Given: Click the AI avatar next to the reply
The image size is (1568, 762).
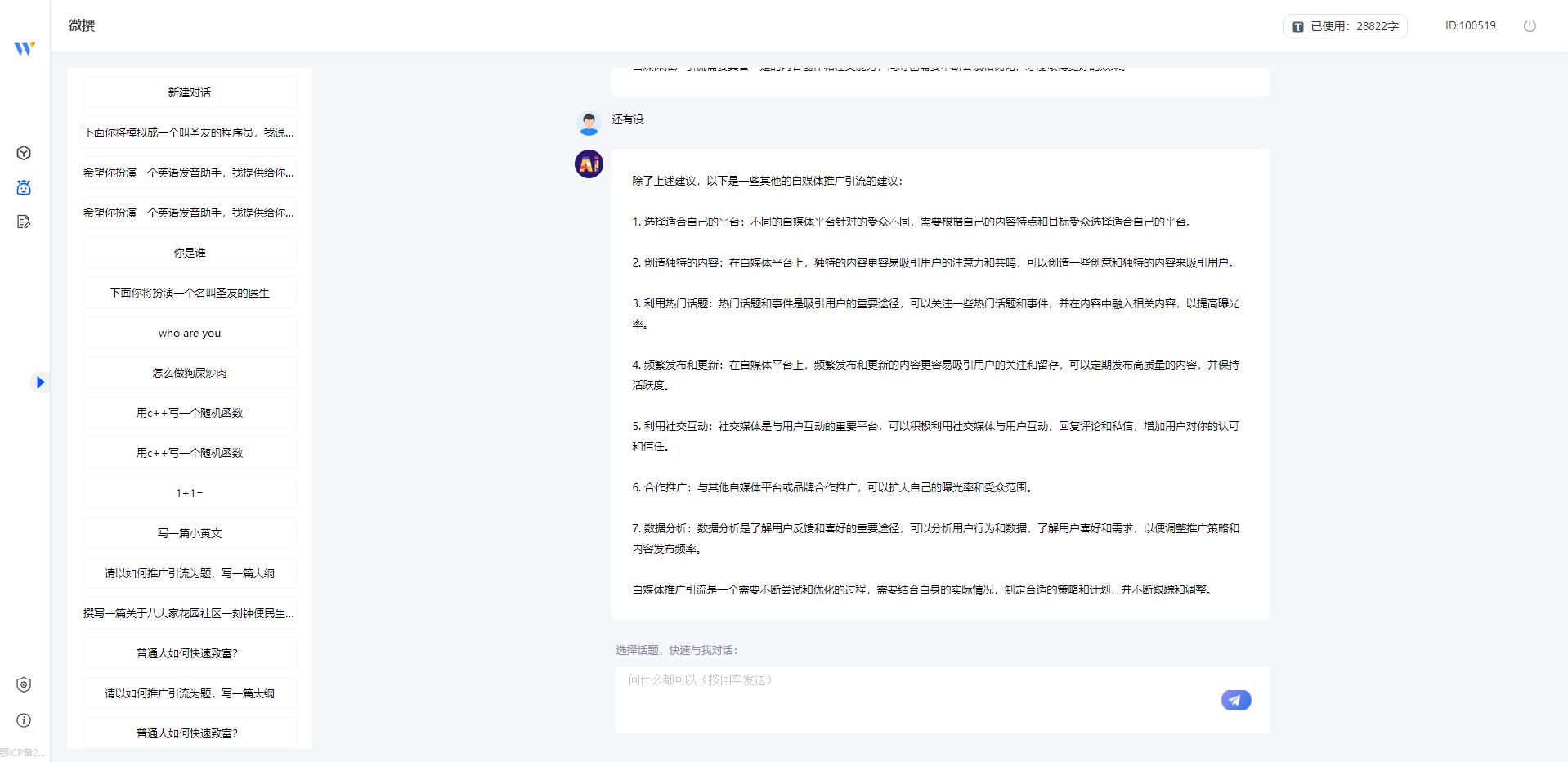Looking at the screenshot, I should coord(588,164).
